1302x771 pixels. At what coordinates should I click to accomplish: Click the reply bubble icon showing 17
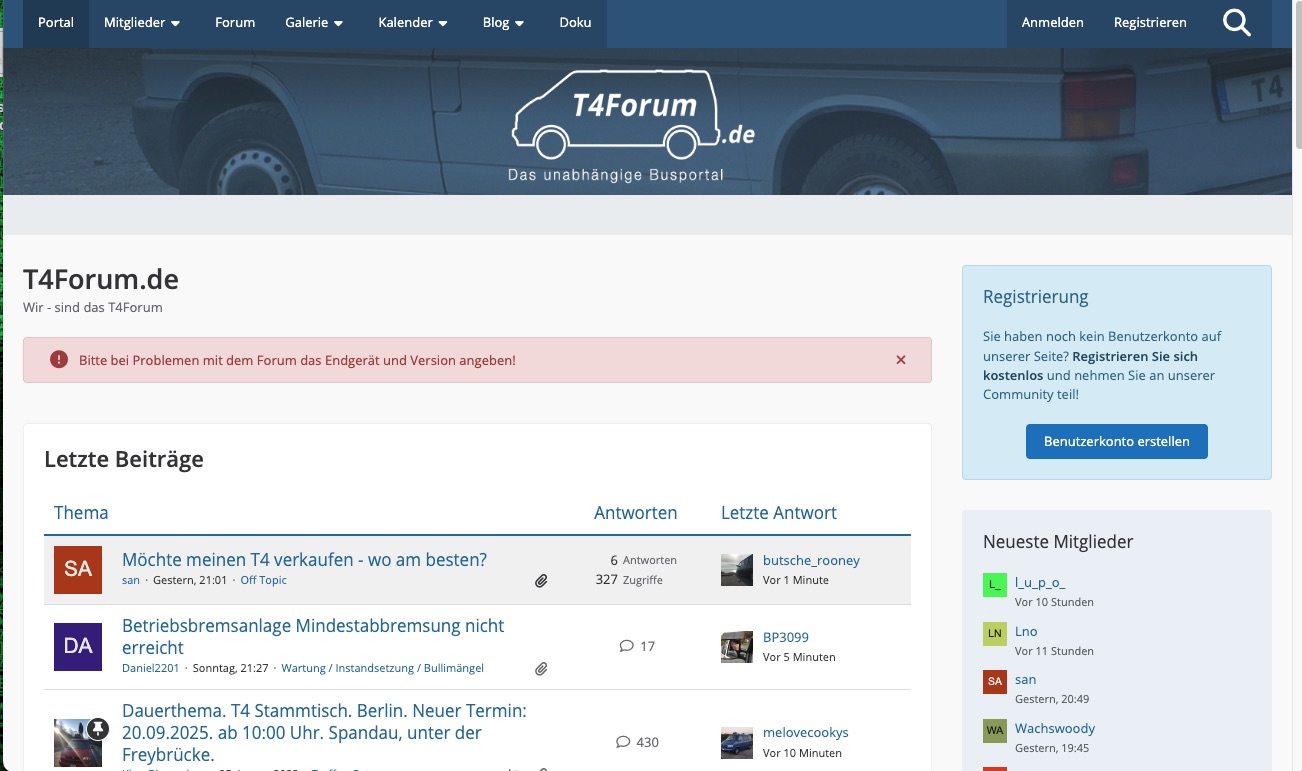point(627,646)
